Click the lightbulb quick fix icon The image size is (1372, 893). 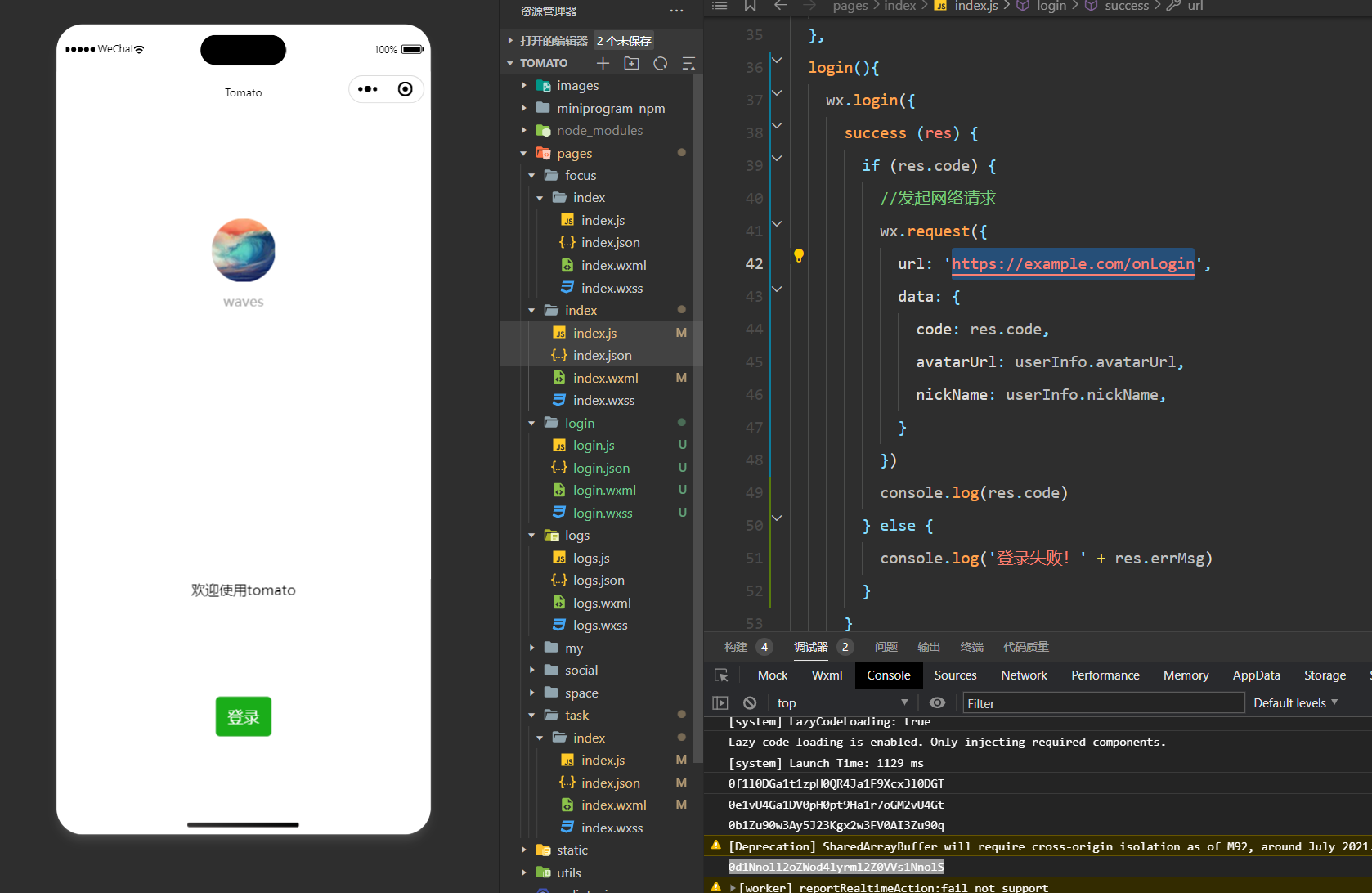(799, 255)
